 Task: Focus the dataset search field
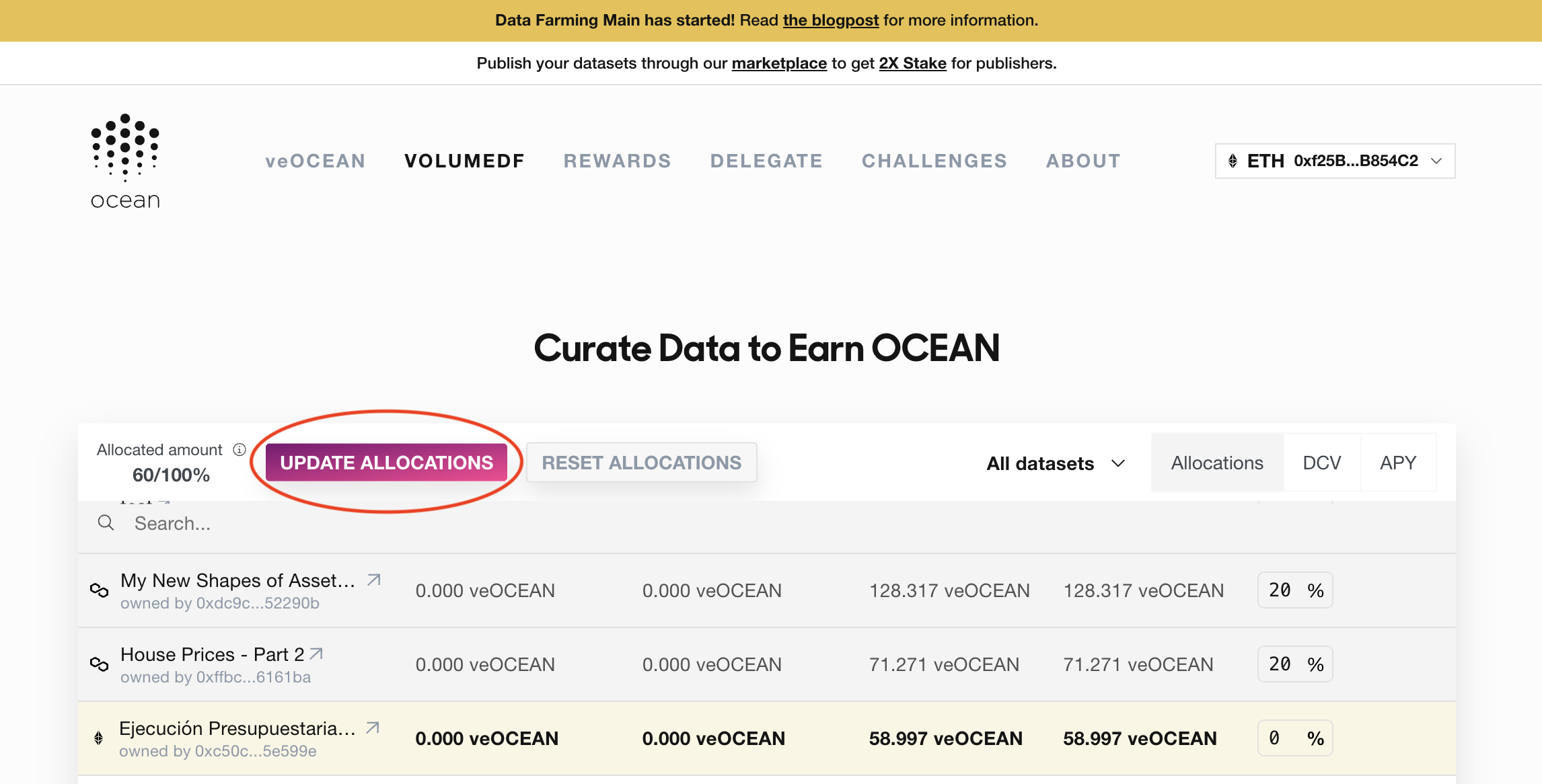click(x=404, y=523)
